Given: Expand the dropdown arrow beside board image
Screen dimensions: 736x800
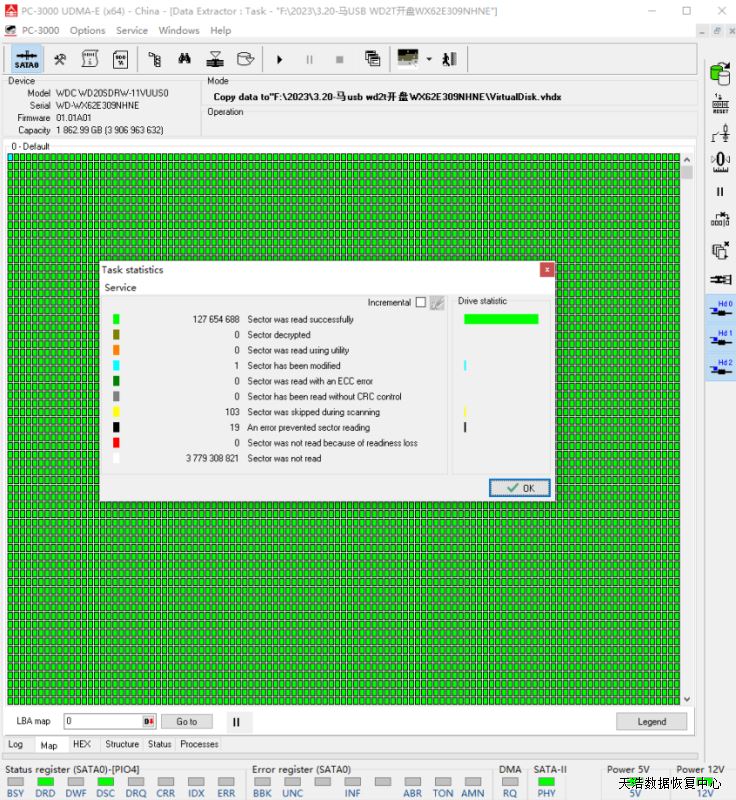Looking at the screenshot, I should (x=429, y=59).
